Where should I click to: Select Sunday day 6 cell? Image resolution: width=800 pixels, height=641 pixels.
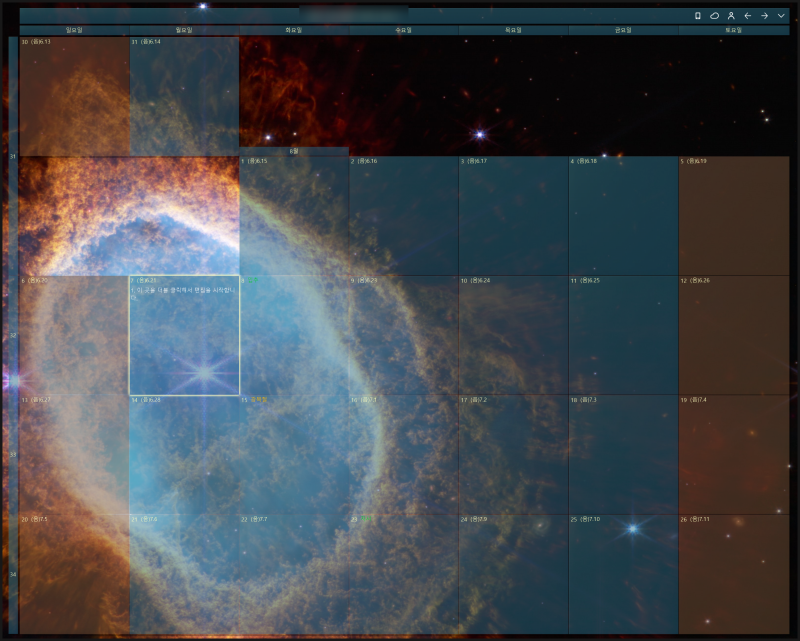(x=74, y=335)
